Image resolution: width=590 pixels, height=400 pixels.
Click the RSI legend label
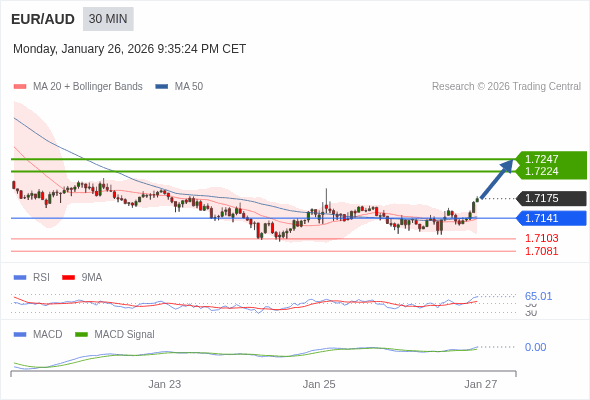(x=41, y=278)
